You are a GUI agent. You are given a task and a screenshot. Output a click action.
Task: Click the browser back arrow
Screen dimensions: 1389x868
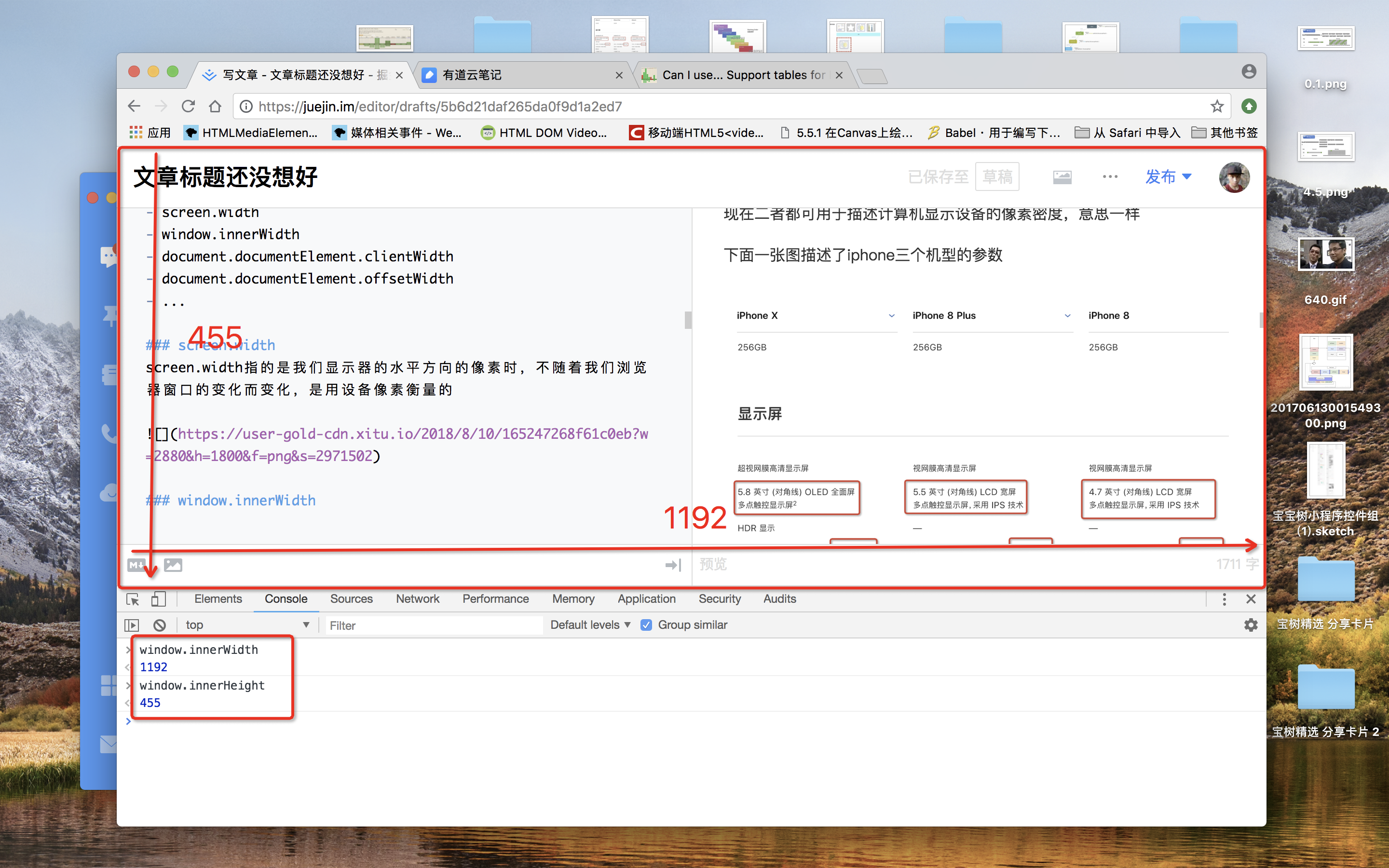[134, 106]
